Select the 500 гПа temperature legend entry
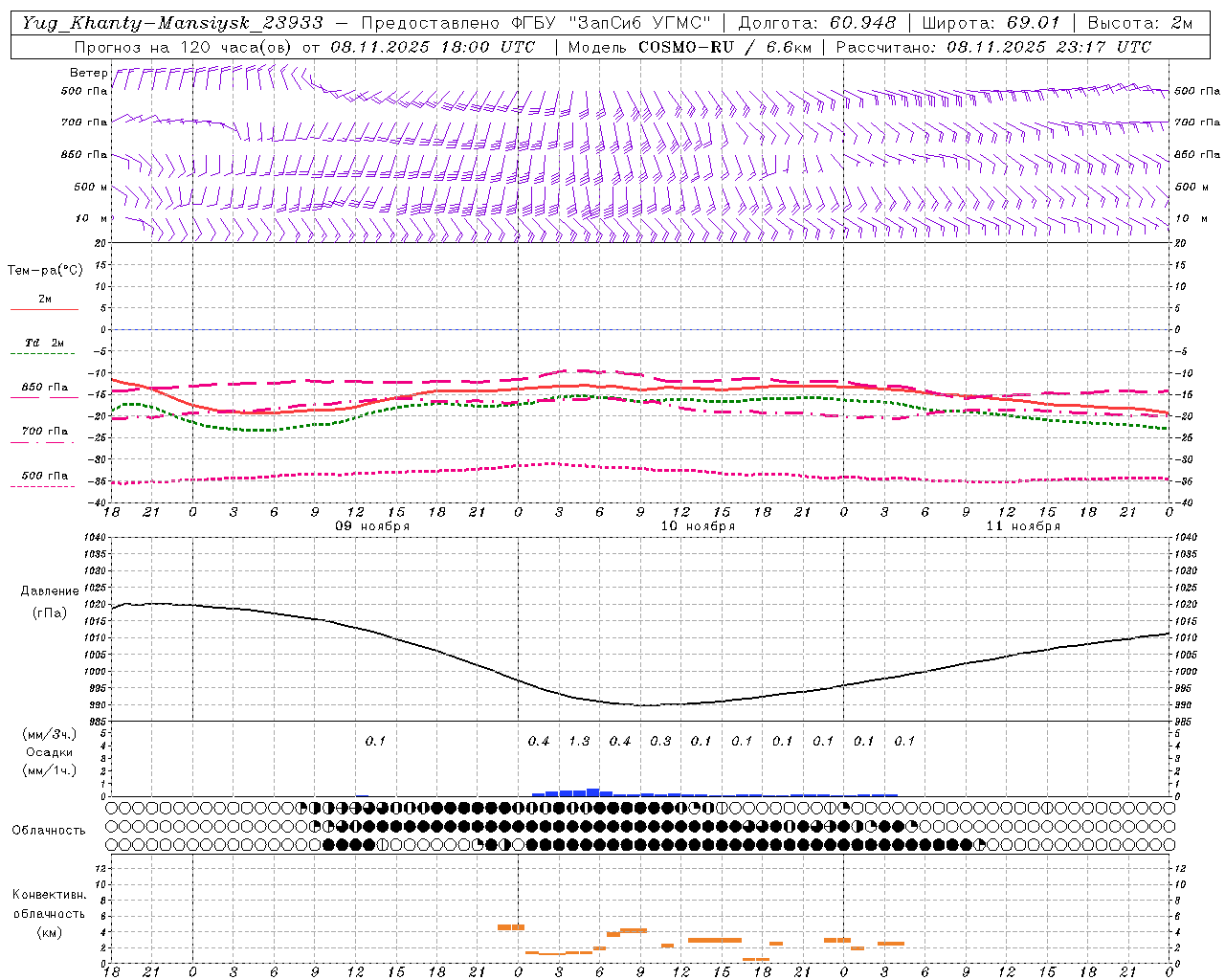 45,476
